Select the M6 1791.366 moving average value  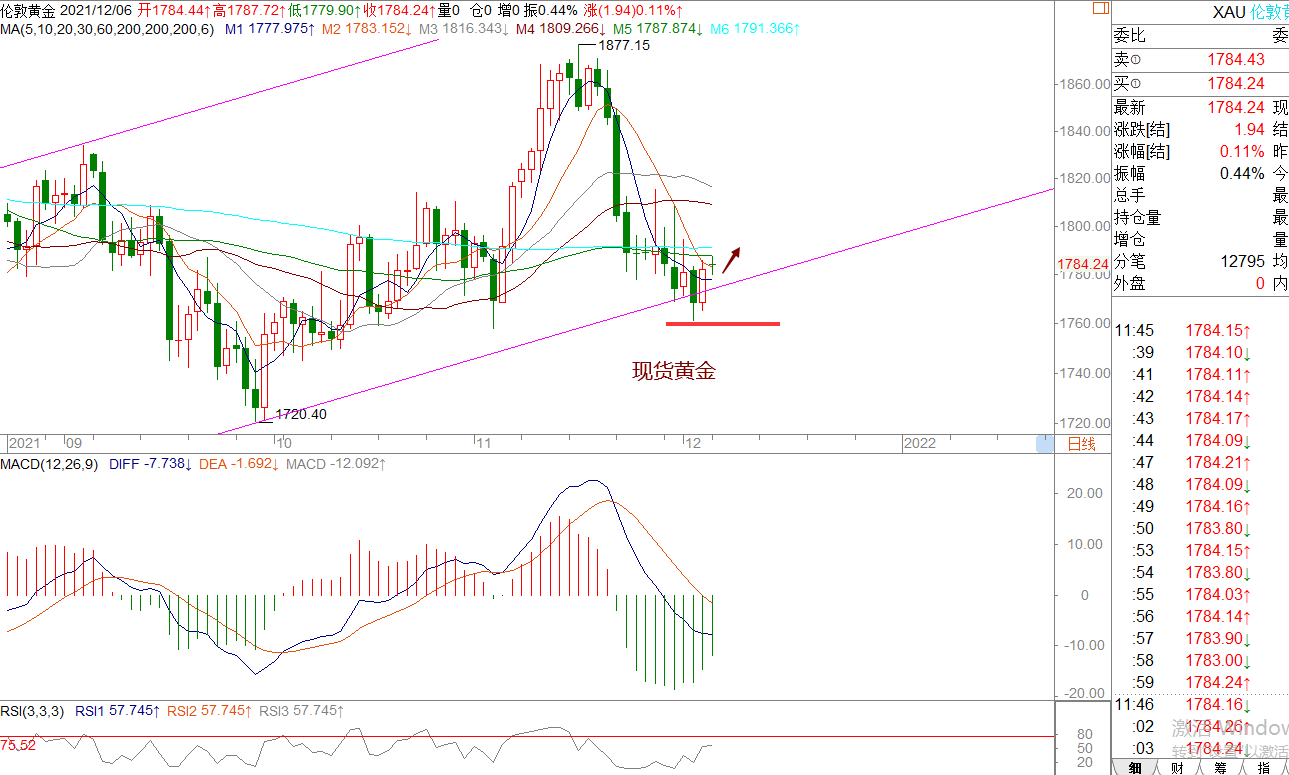(755, 30)
